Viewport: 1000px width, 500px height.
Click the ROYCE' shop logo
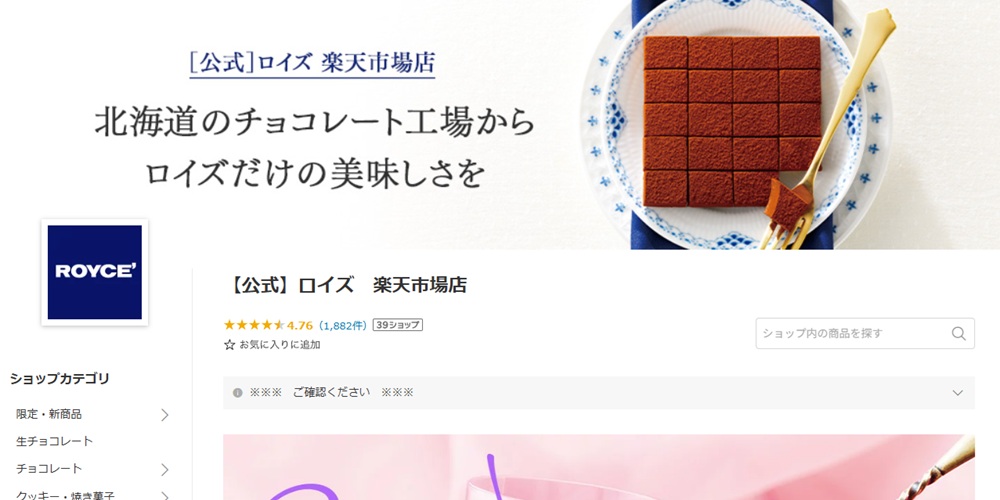[x=94, y=272]
